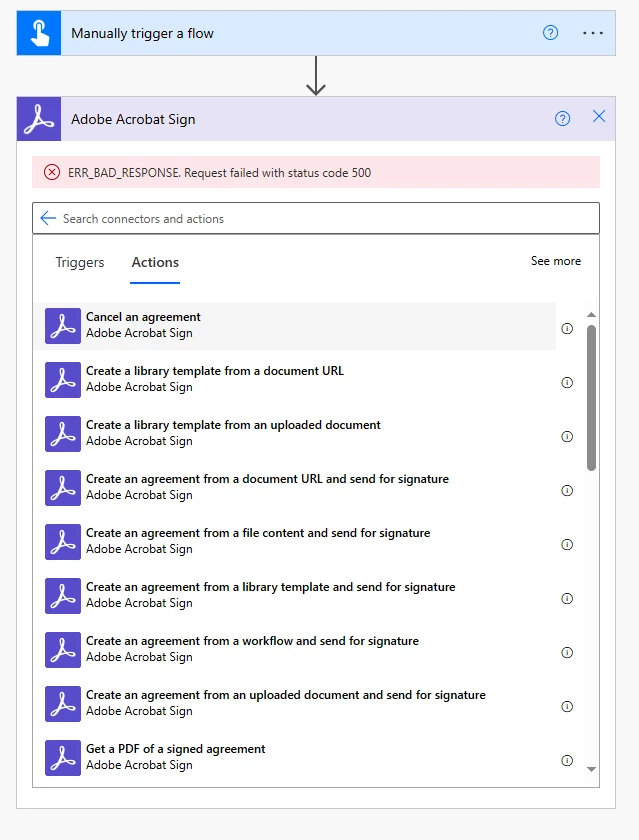
Task: Choose the Cancel an agreement action
Action: pyautogui.click(x=295, y=326)
